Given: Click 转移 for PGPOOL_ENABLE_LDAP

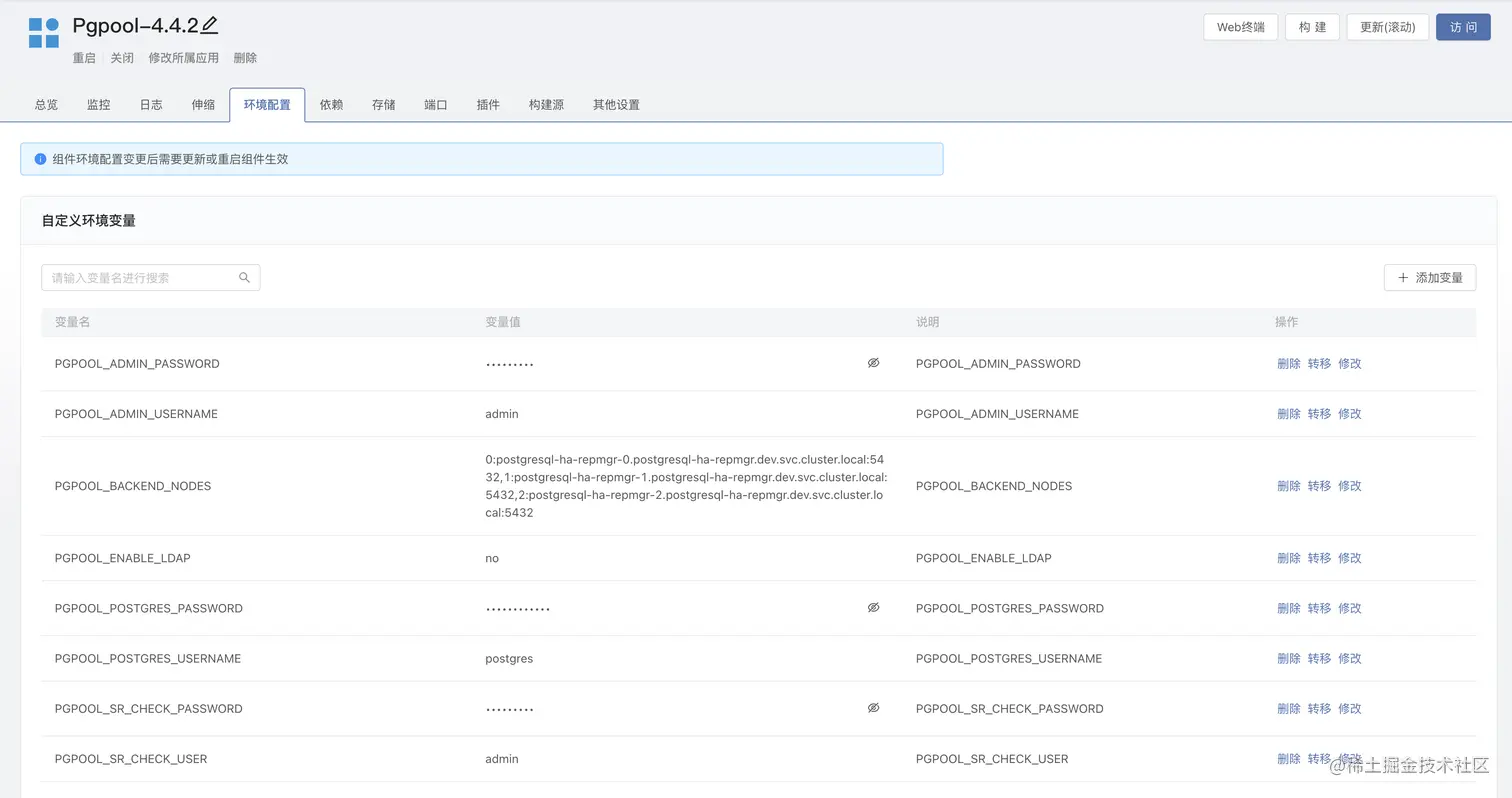Looking at the screenshot, I should pos(1319,558).
